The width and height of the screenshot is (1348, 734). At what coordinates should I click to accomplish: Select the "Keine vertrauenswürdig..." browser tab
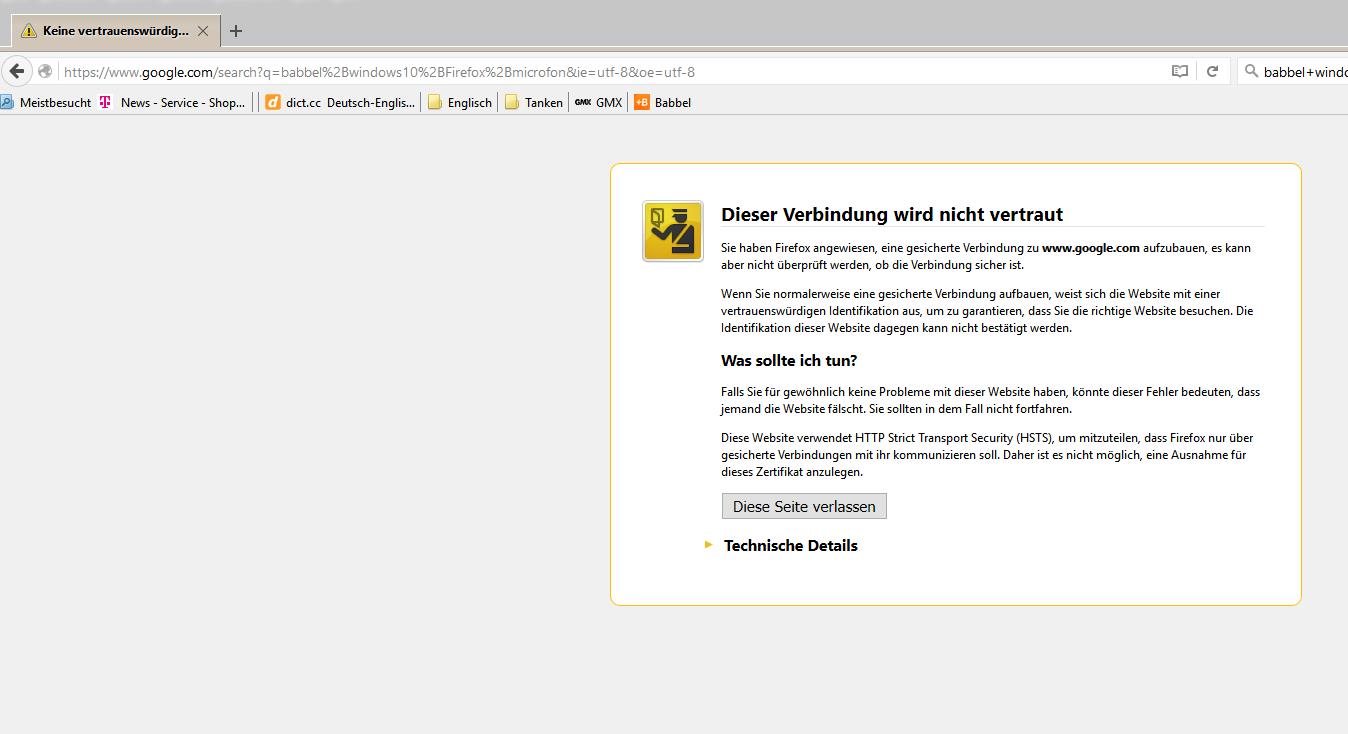(115, 31)
